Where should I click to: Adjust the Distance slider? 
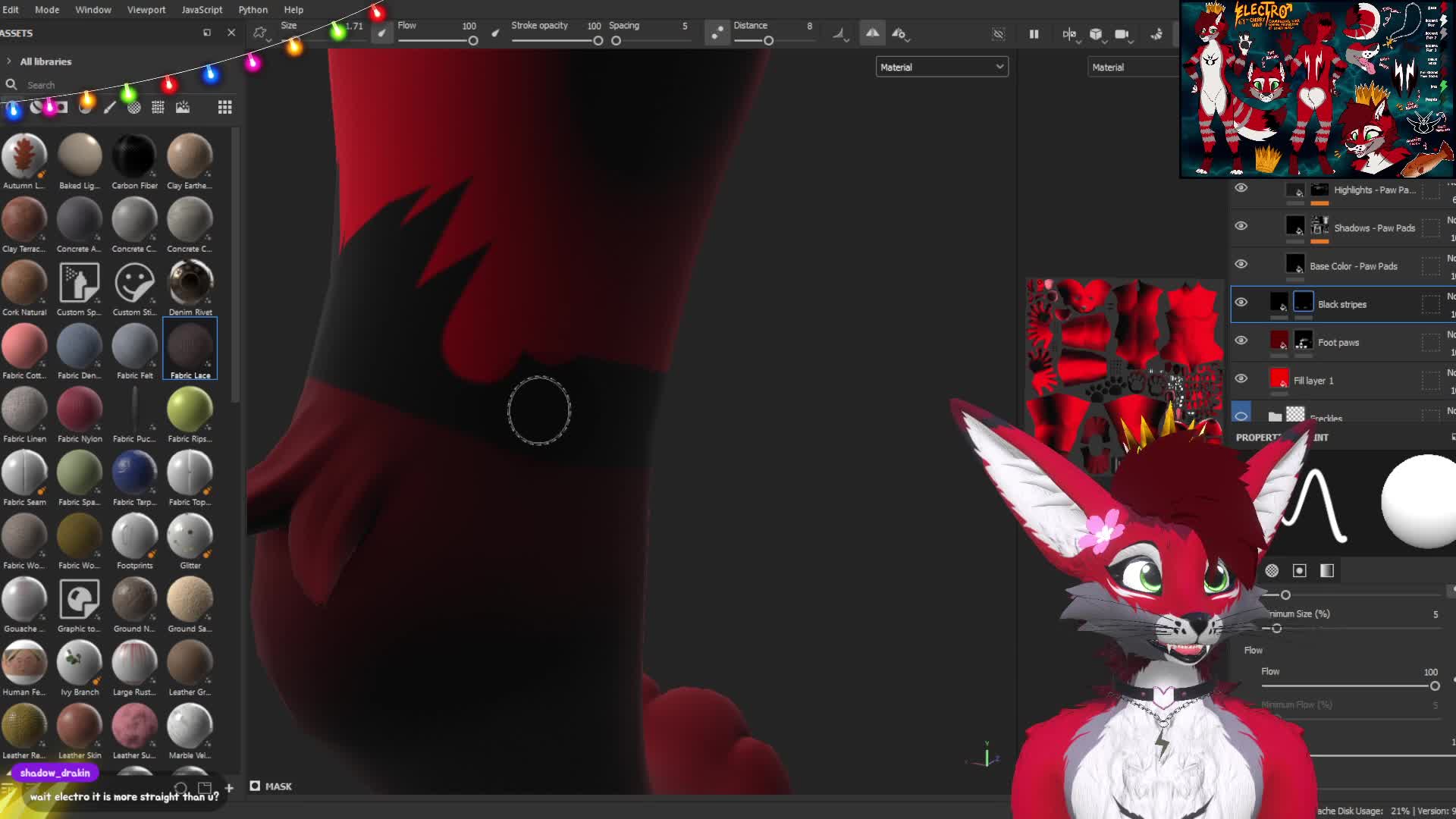coord(773,41)
